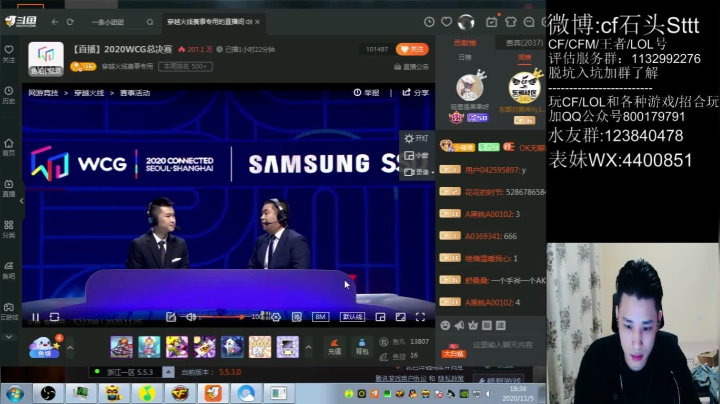720x404 pixels.
Task: Open followed list heart icon in top bar
Action: pos(446,22)
